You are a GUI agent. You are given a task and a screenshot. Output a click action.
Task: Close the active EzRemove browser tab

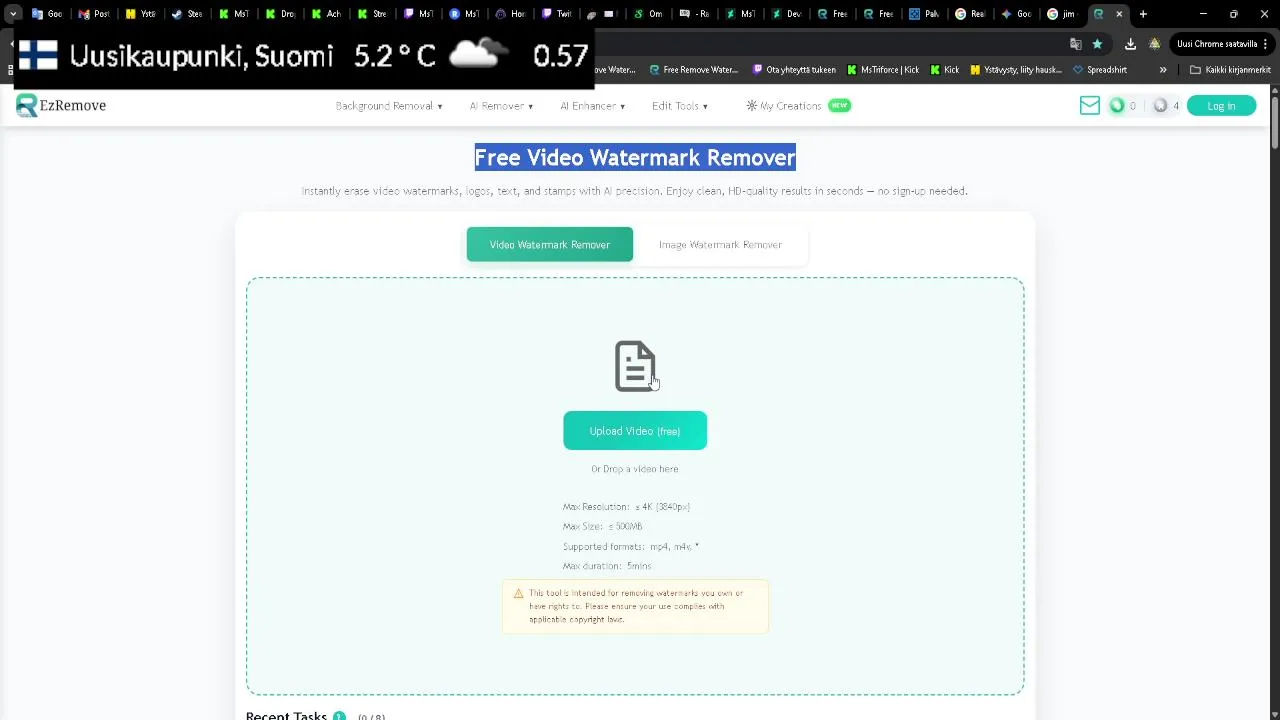pyautogui.click(x=1119, y=14)
